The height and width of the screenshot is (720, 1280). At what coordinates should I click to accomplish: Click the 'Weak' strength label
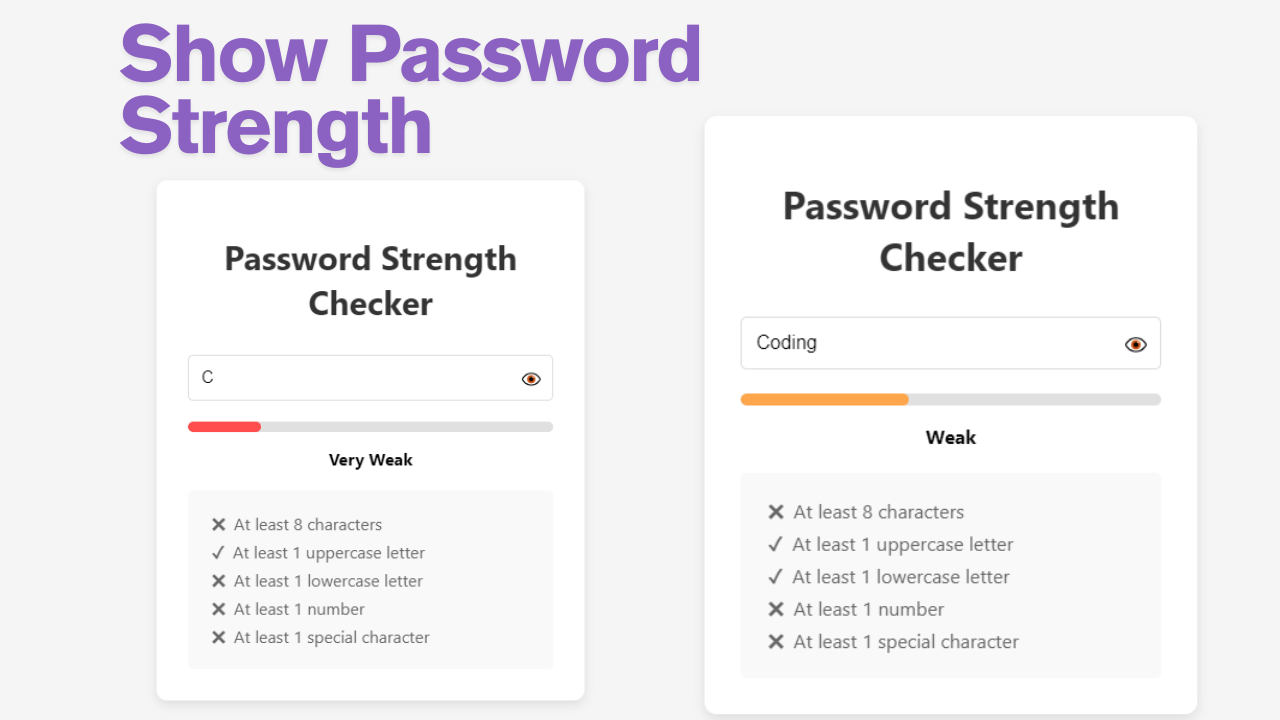(950, 437)
